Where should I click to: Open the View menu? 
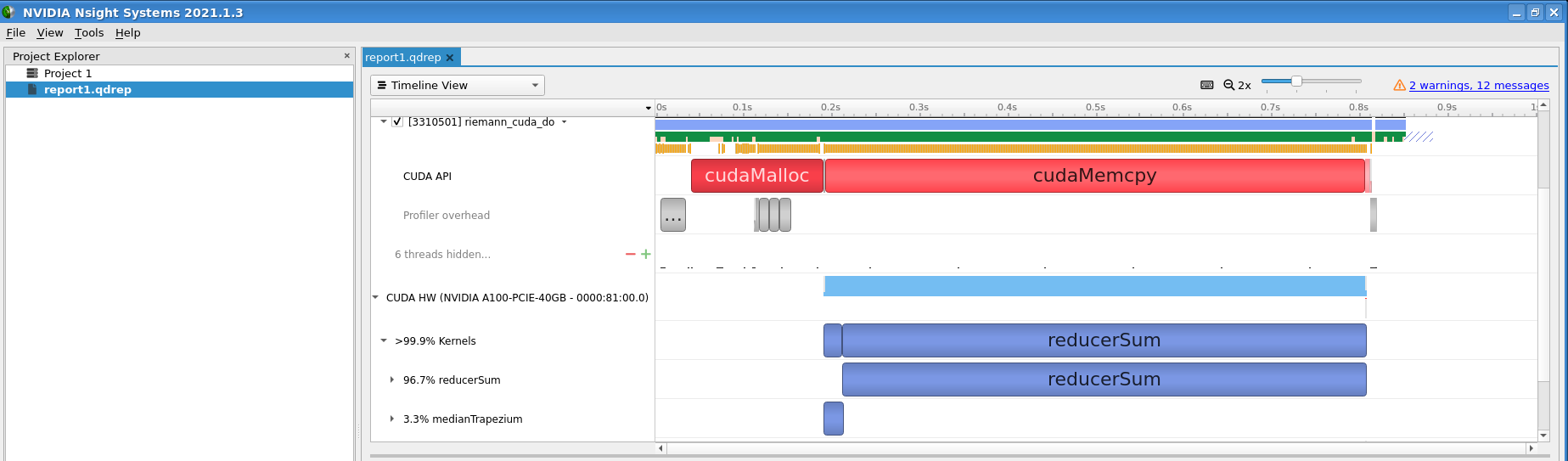[50, 32]
